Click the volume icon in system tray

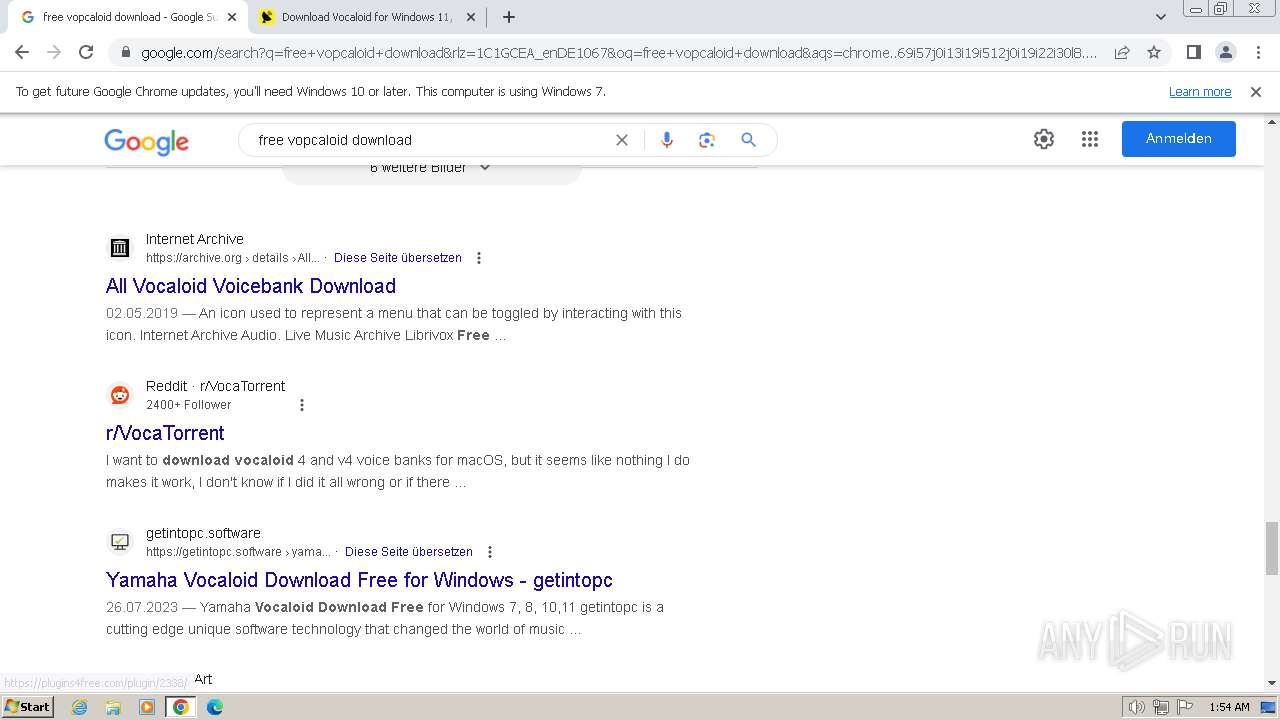[x=1136, y=707]
